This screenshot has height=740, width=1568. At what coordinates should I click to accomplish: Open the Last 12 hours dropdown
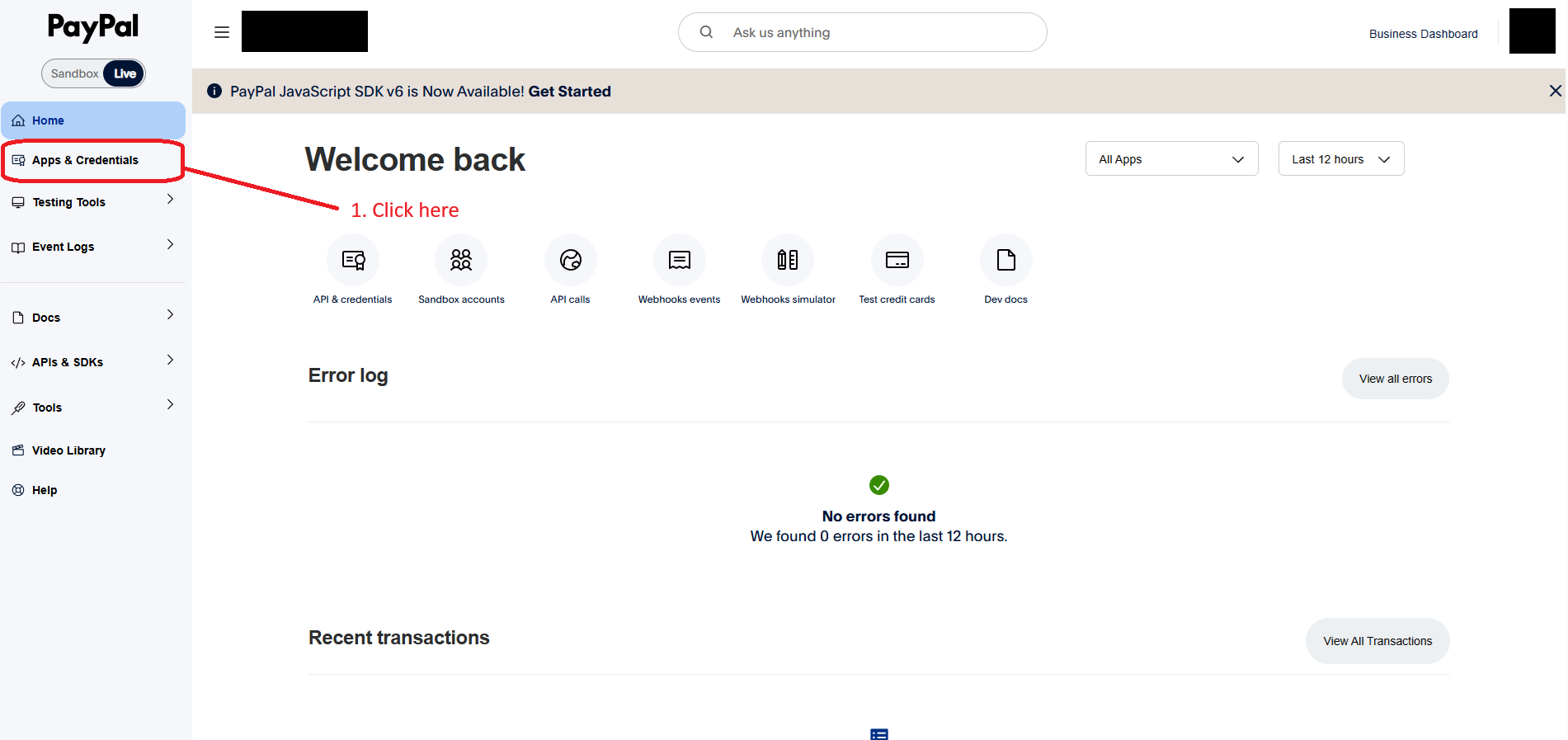click(x=1341, y=158)
